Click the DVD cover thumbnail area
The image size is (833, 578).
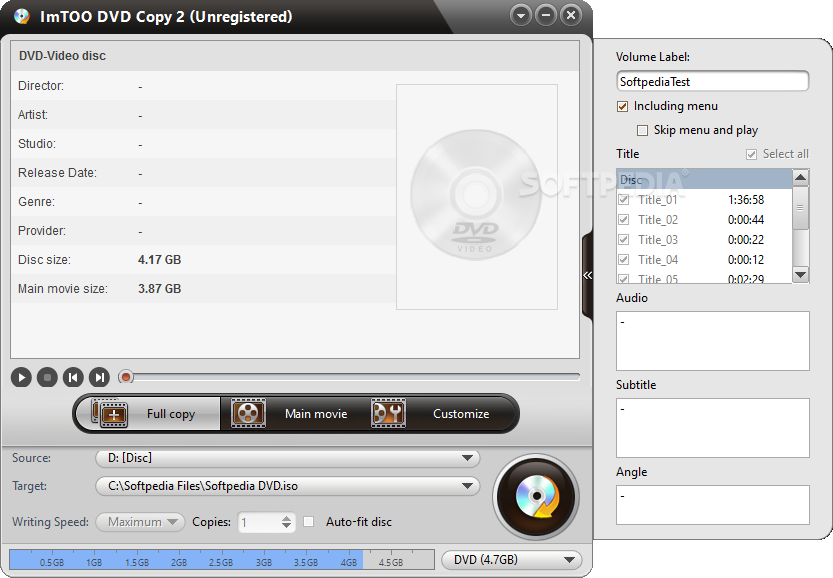click(x=477, y=197)
